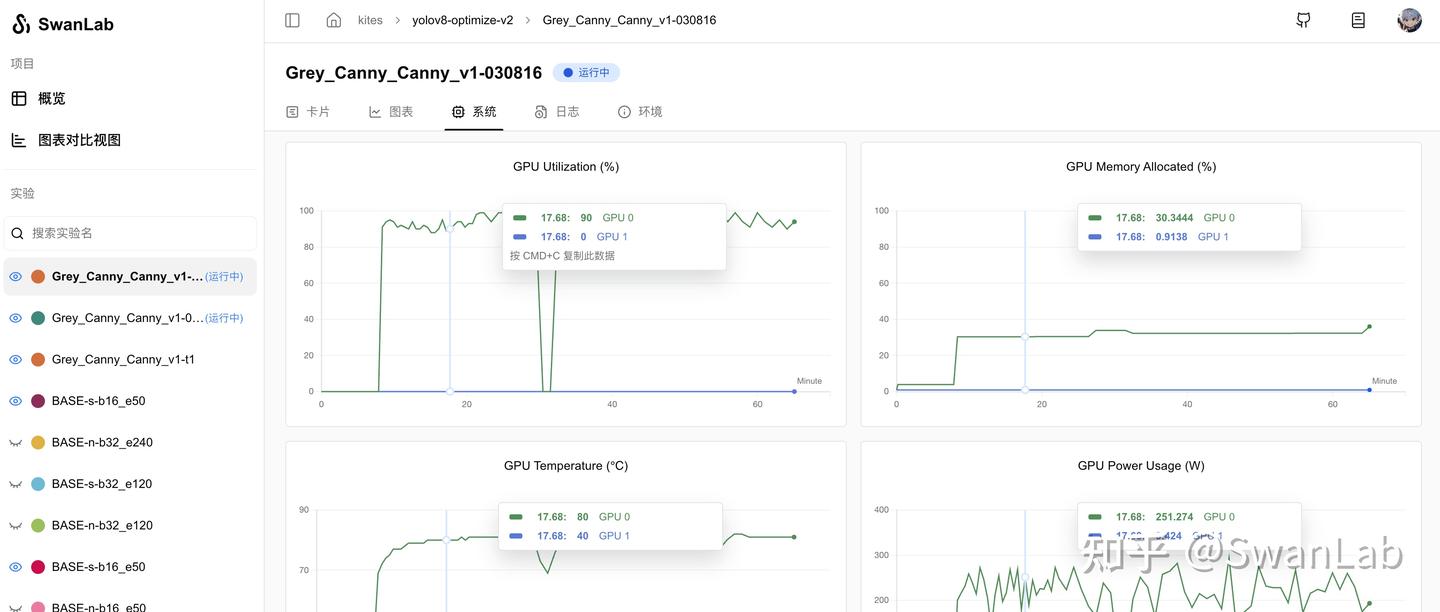The height and width of the screenshot is (612, 1440).
Task: Show the BASE-n-b32_e240 experiment
Action: [16, 443]
